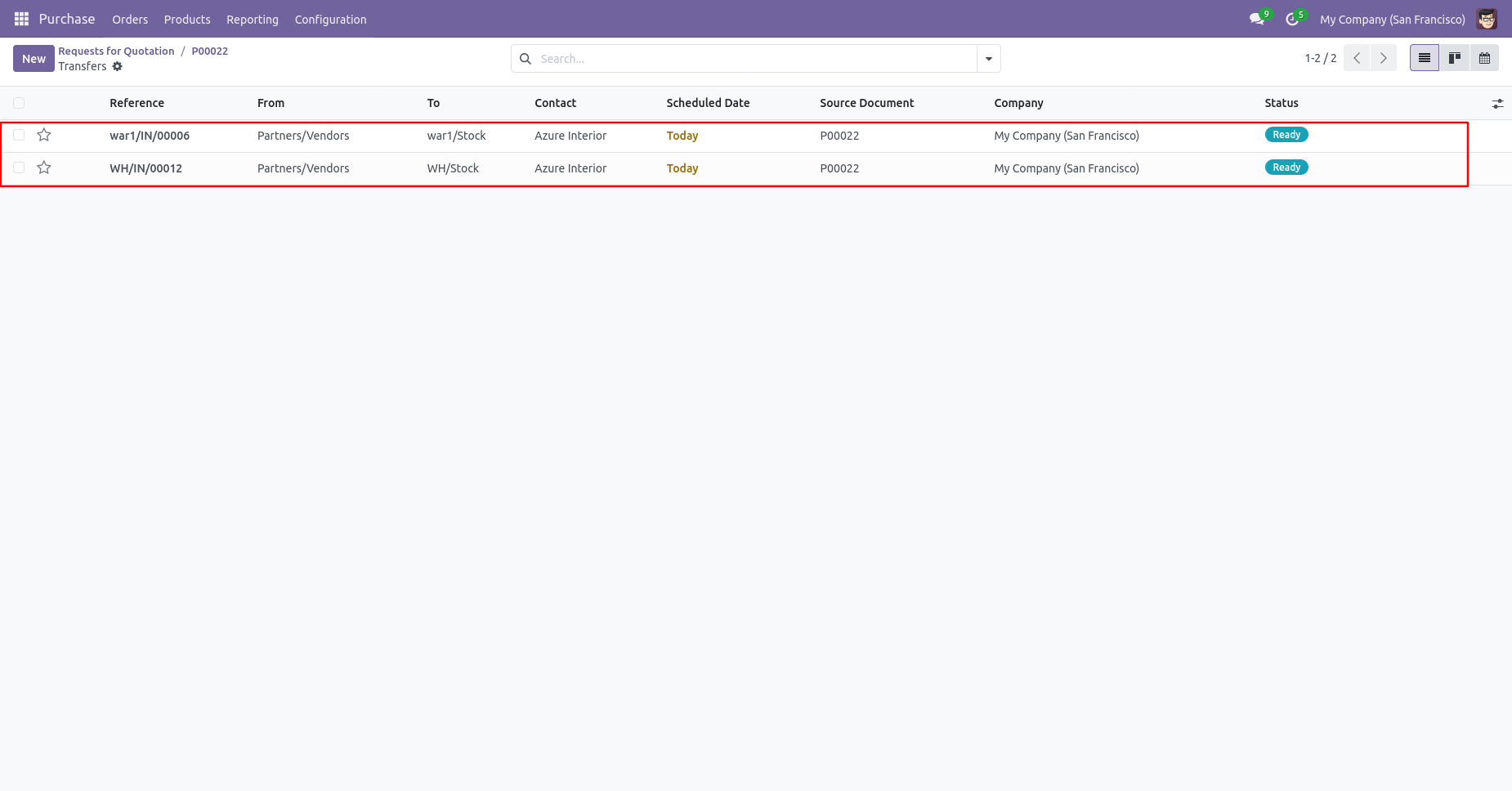This screenshot has height=791, width=1512.
Task: Click WH/Stock destination cell
Action: (453, 168)
